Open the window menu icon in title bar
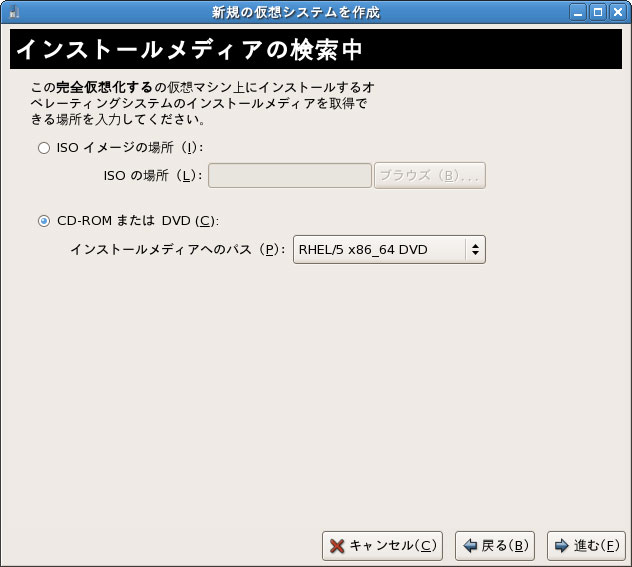The width and height of the screenshot is (632, 567). tap(13, 12)
